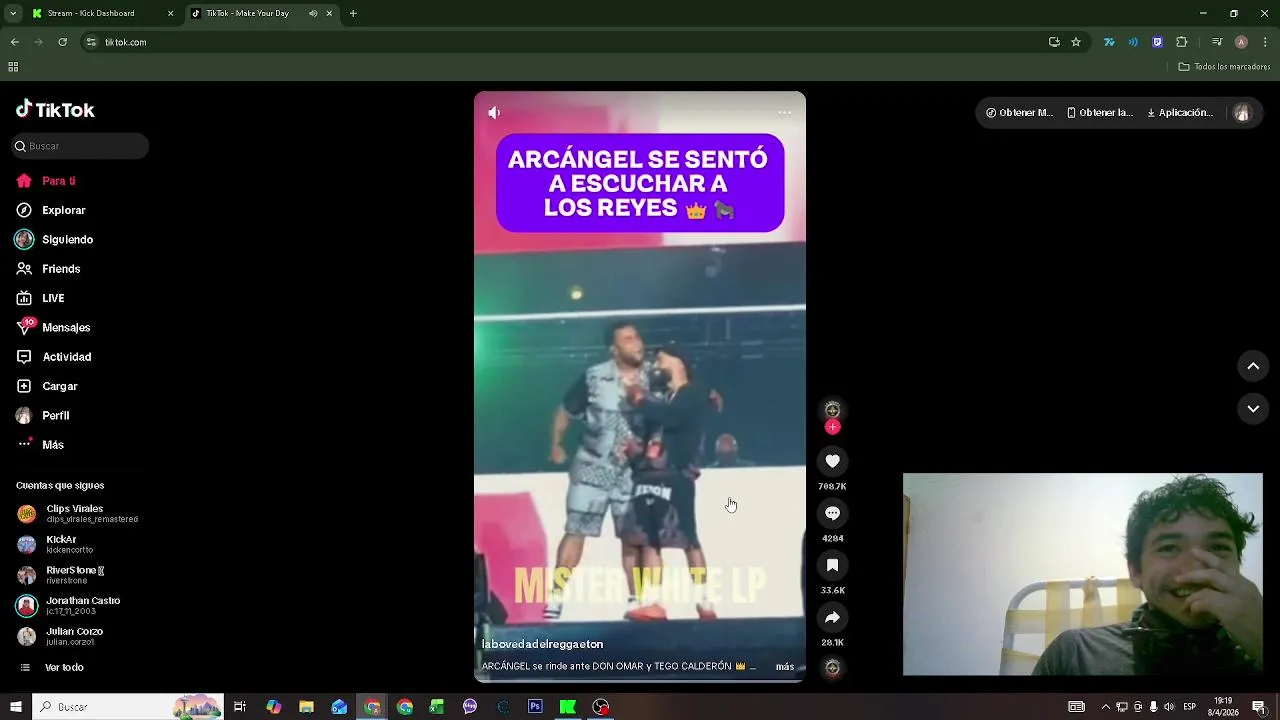Open Todos los marcadores folder

tap(1224, 67)
